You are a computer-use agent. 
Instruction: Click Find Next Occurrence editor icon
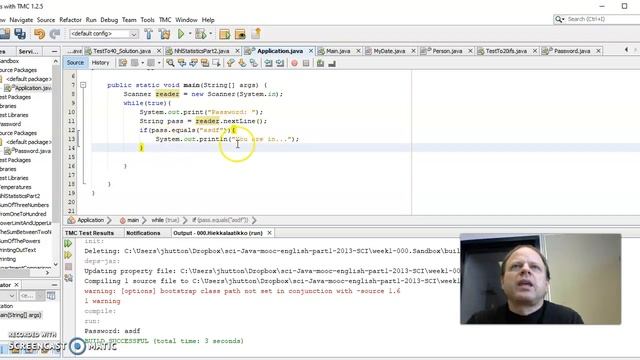[193, 63]
